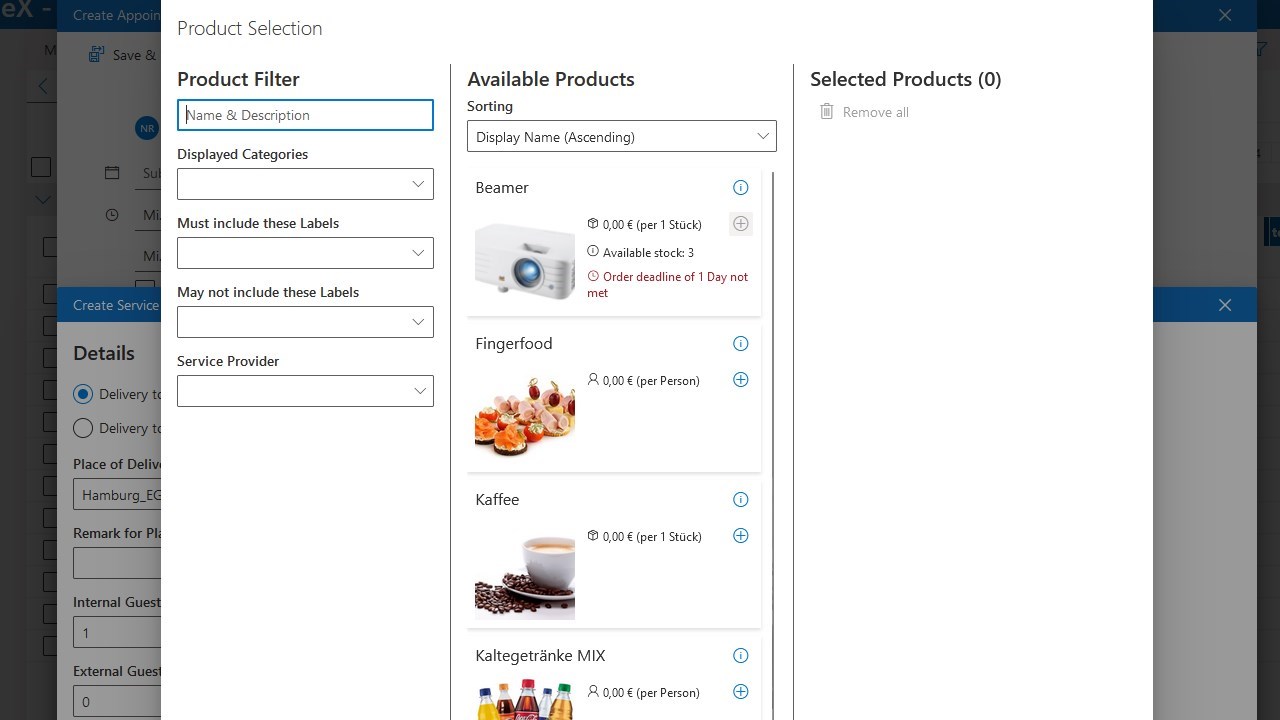Screen dimensions: 1280x720
Task: Open info for Beamer product
Action: (x=741, y=188)
